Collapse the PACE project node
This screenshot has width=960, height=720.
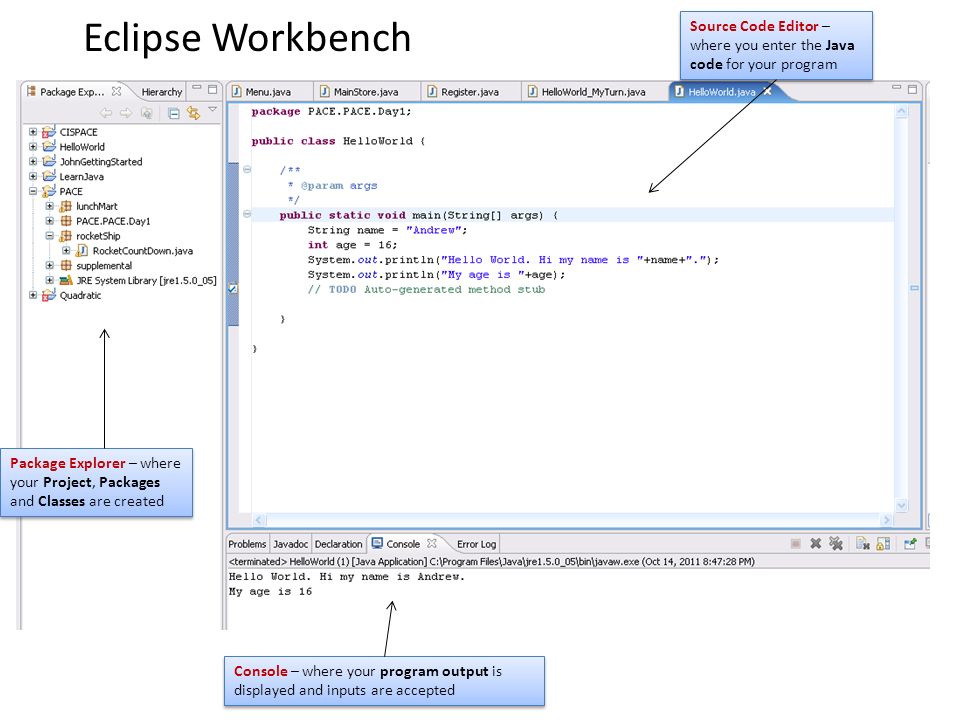(x=33, y=191)
